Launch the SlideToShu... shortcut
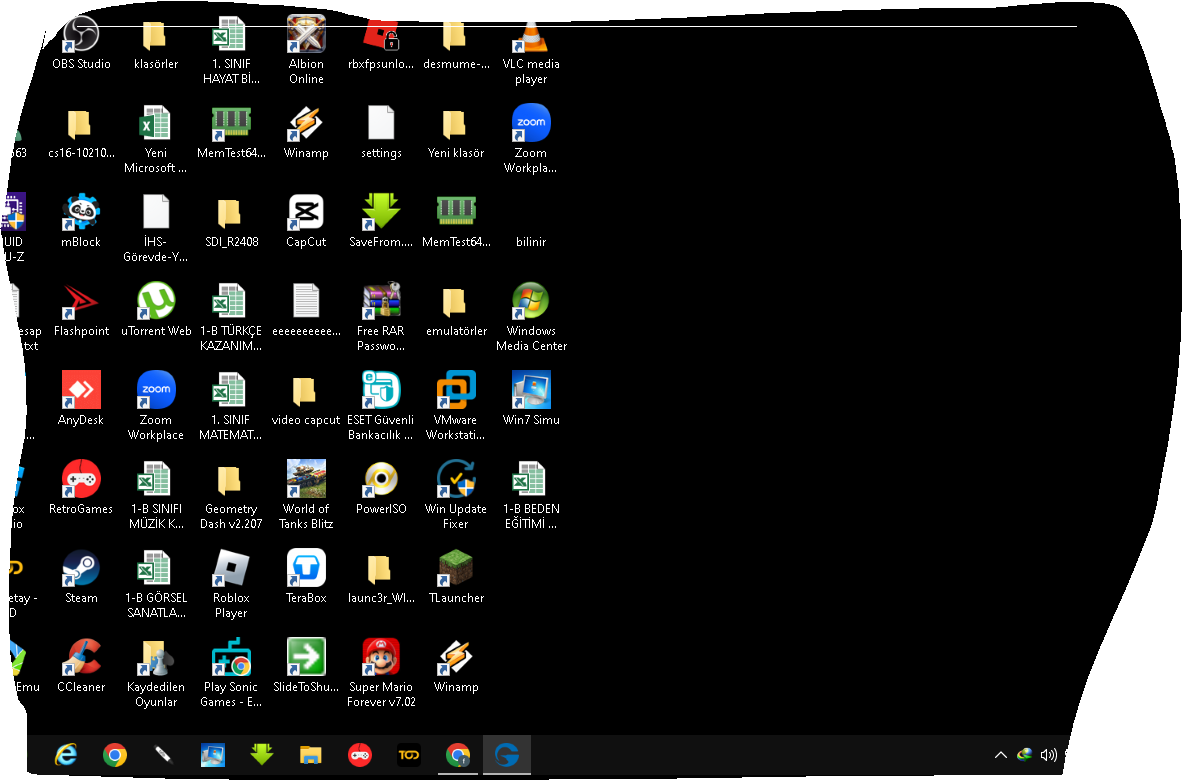The image size is (1182, 780). click(x=306, y=665)
